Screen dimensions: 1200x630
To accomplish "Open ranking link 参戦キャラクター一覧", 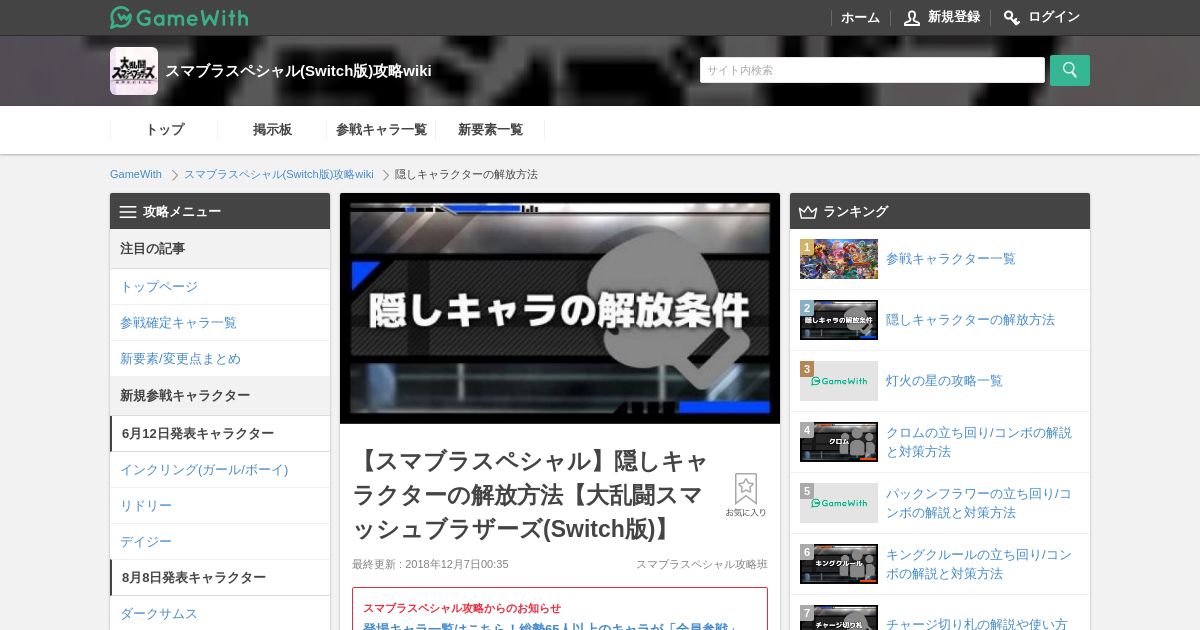I will pos(950,259).
